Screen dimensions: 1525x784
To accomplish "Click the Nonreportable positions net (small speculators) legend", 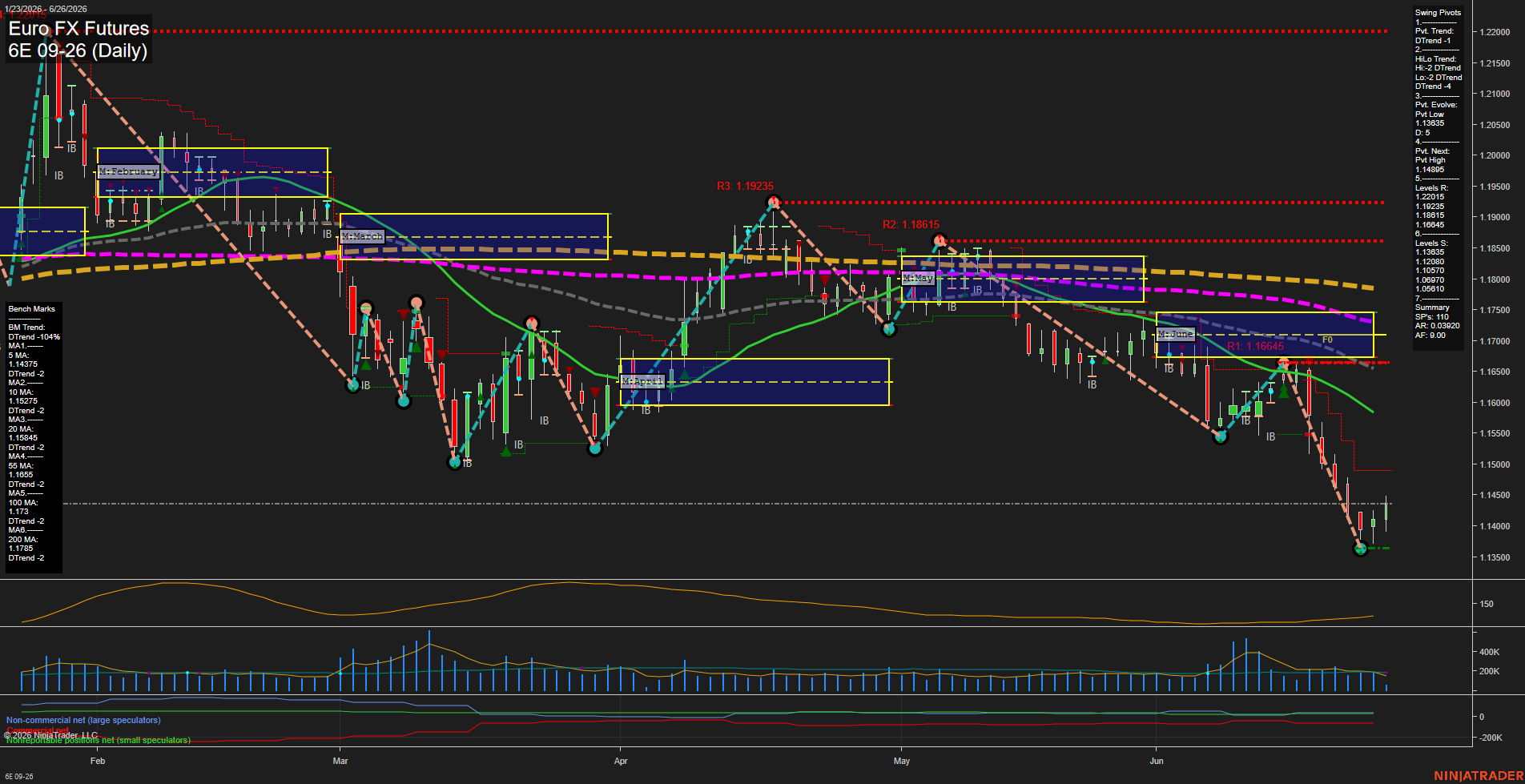I will coord(99,740).
